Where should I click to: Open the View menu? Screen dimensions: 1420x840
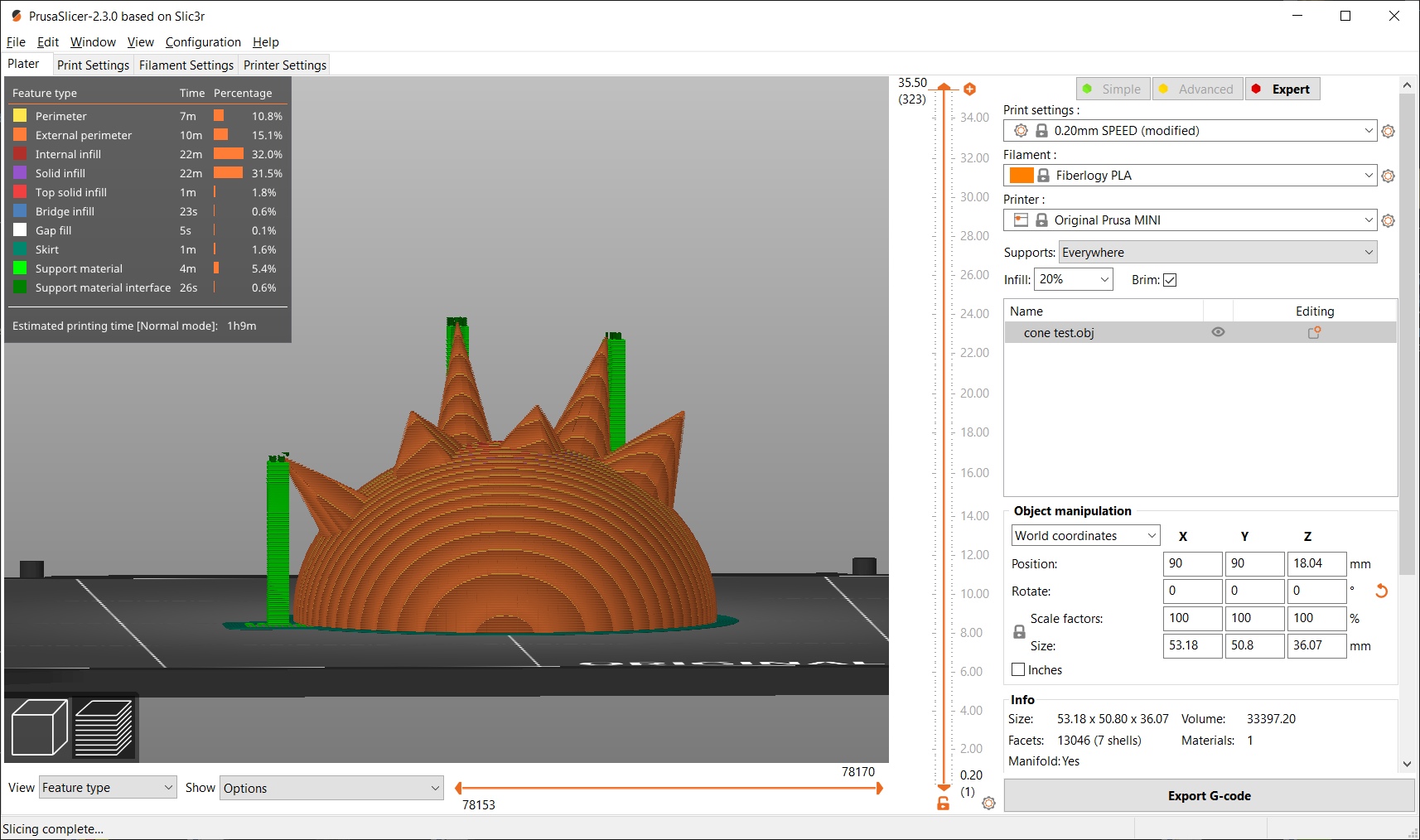140,42
